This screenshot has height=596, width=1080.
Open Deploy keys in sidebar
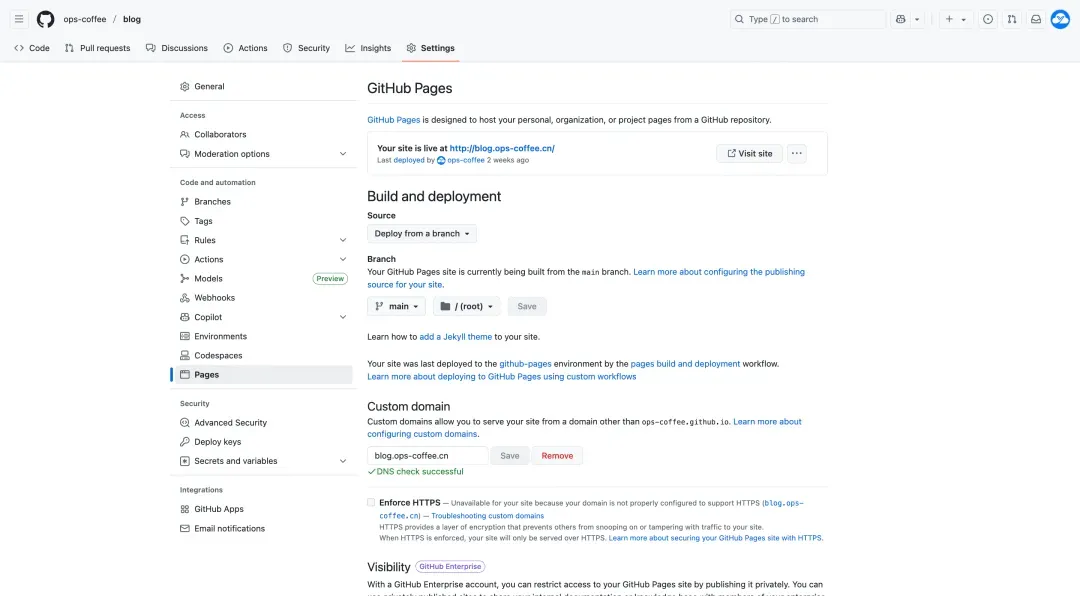click(x=262, y=442)
